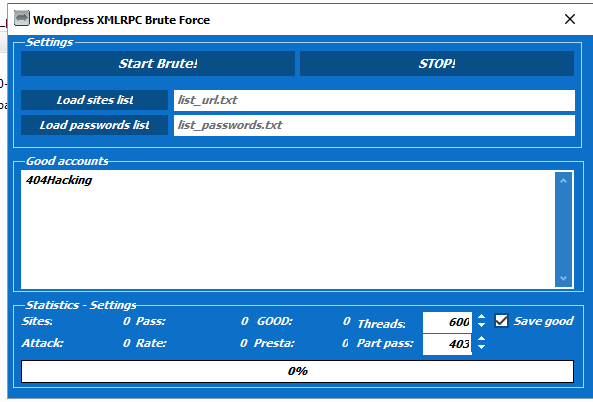The image size is (593, 402).
Task: Increase the Threads value with up arrow
Action: 481,317
